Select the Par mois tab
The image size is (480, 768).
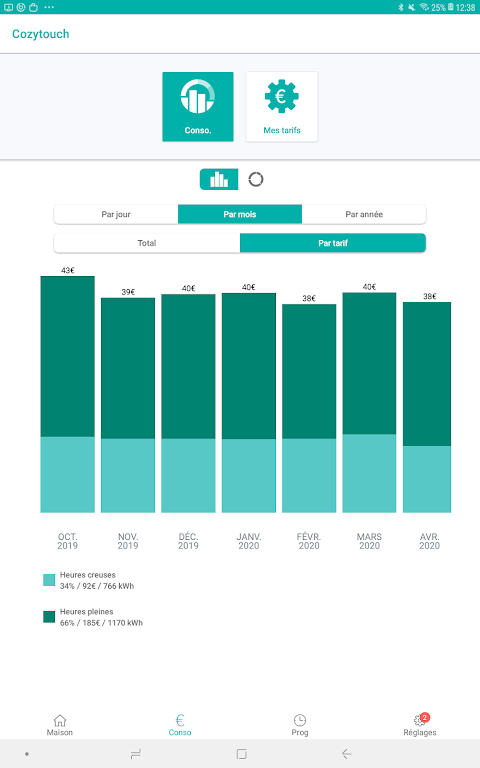(x=240, y=214)
